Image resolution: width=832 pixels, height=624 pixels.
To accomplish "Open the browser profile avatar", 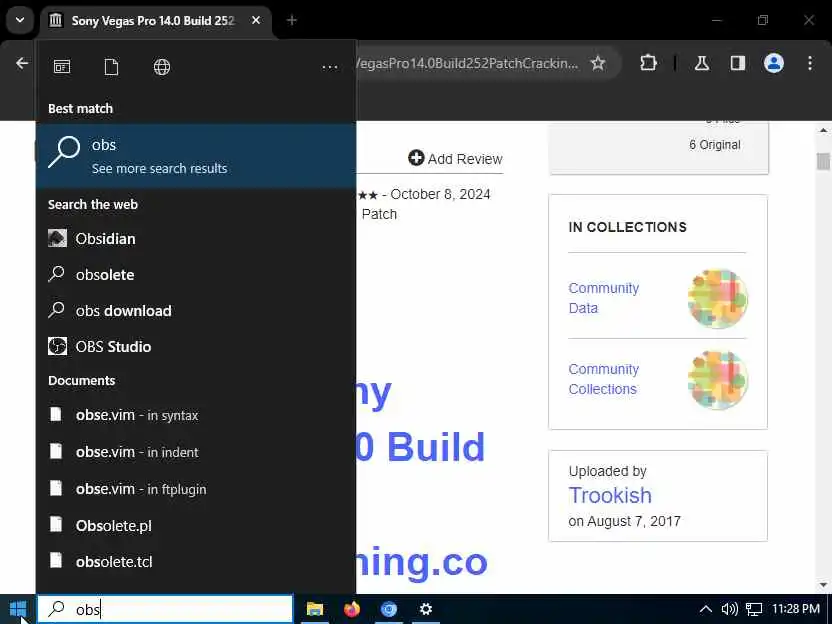I will [774, 64].
